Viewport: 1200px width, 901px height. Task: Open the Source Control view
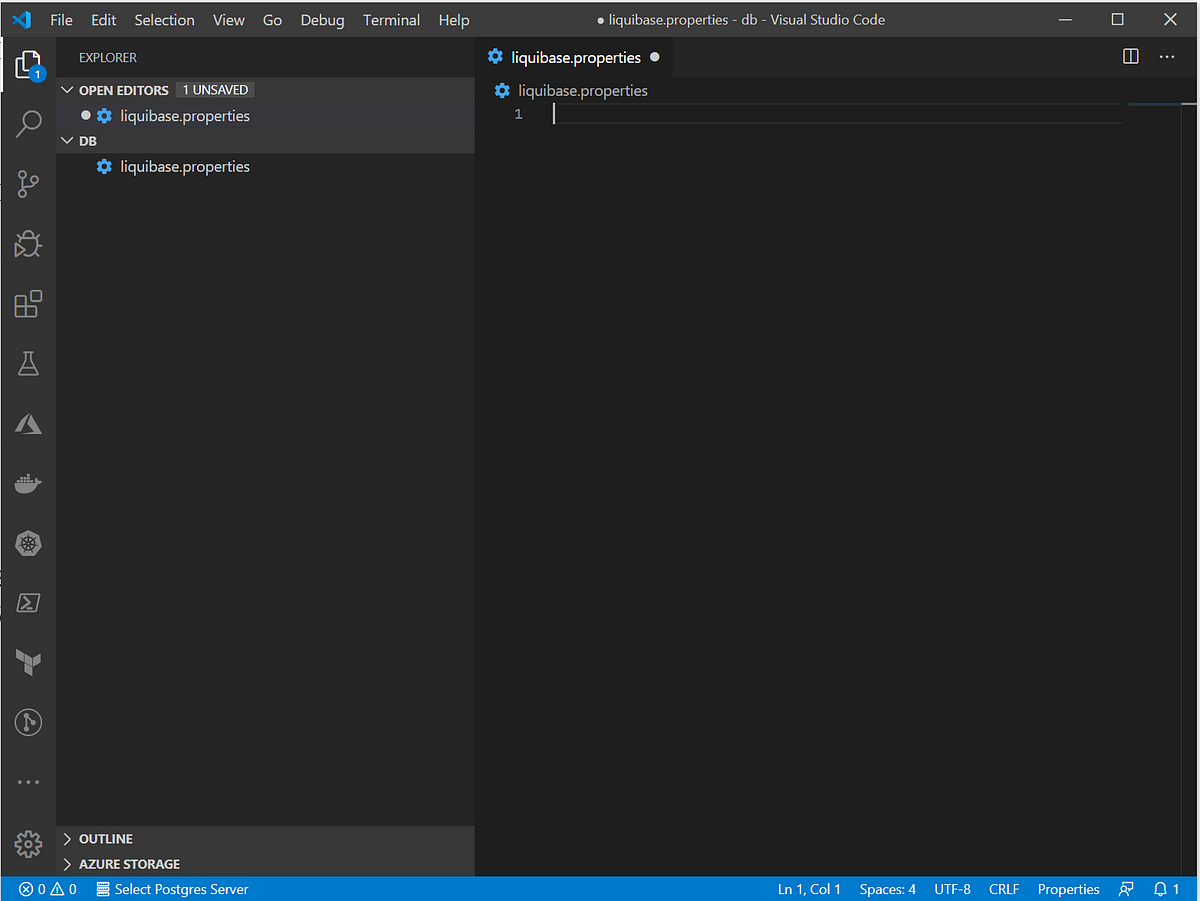coord(28,184)
